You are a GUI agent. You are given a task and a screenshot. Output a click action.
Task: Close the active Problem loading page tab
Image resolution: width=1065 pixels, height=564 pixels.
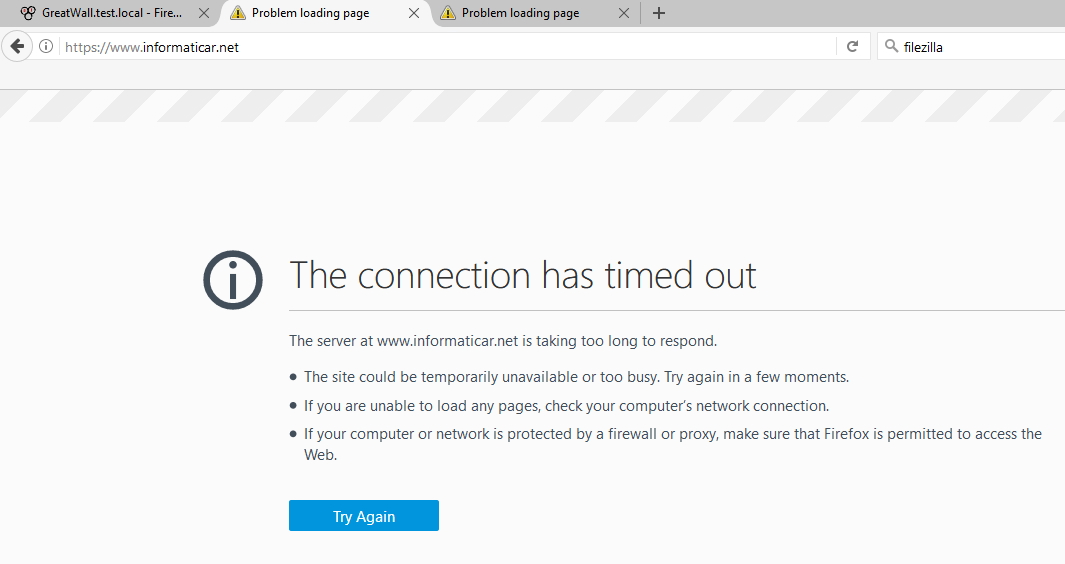point(414,13)
